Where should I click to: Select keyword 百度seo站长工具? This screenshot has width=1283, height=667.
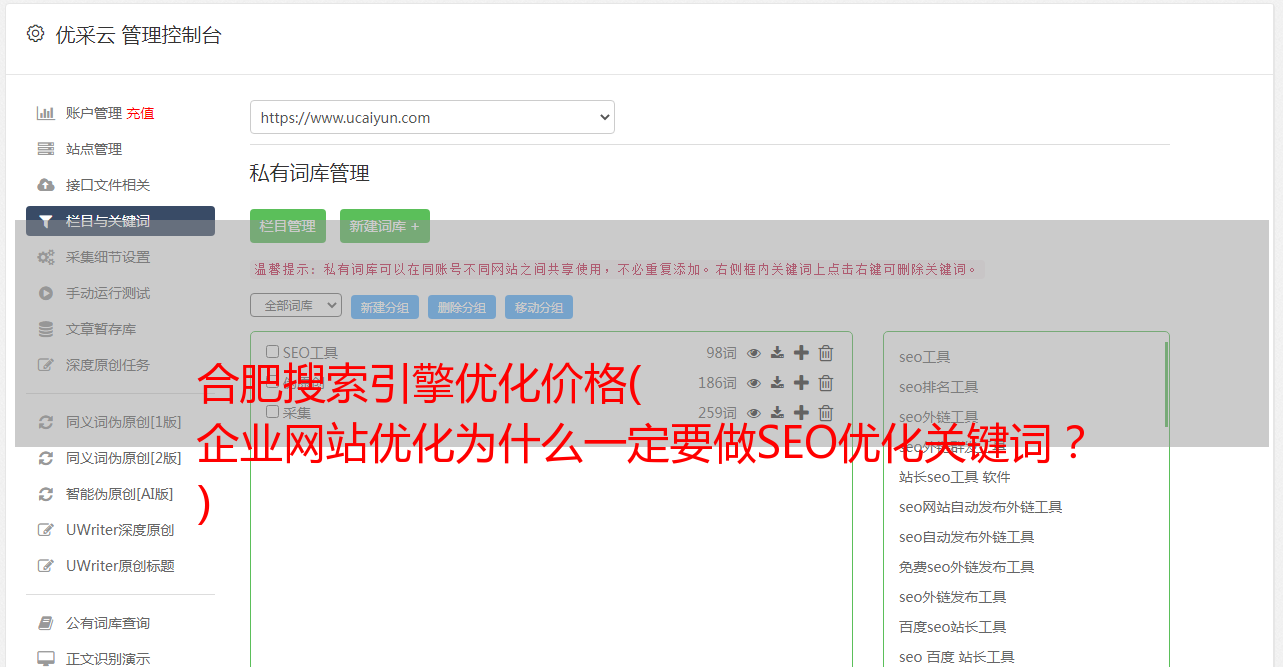pos(953,627)
